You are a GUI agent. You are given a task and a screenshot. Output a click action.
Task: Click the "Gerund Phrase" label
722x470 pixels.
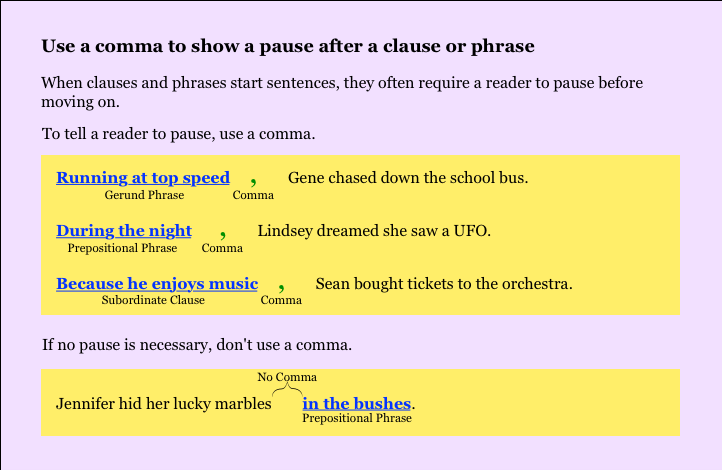144,195
